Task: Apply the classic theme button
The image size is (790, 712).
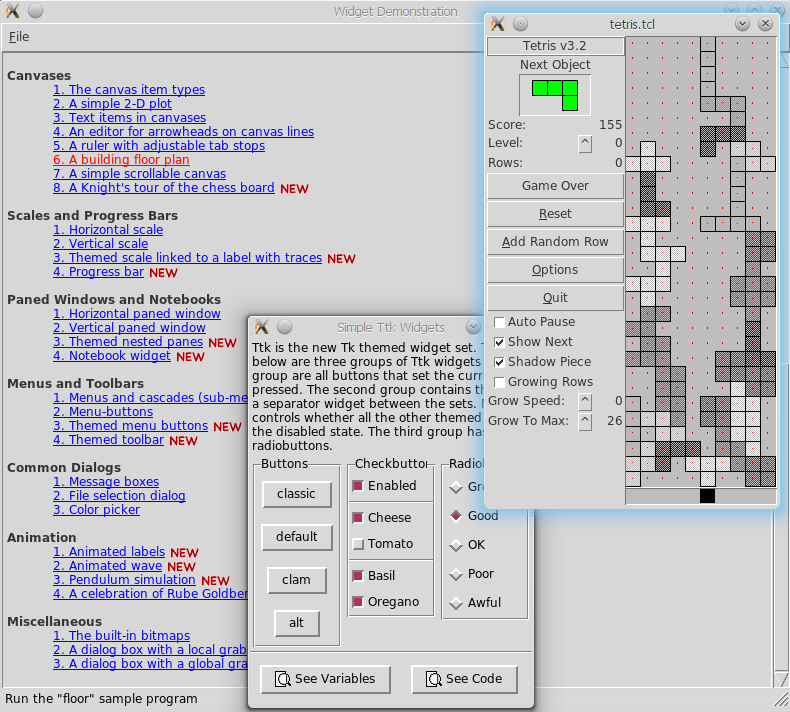Action: [x=297, y=494]
